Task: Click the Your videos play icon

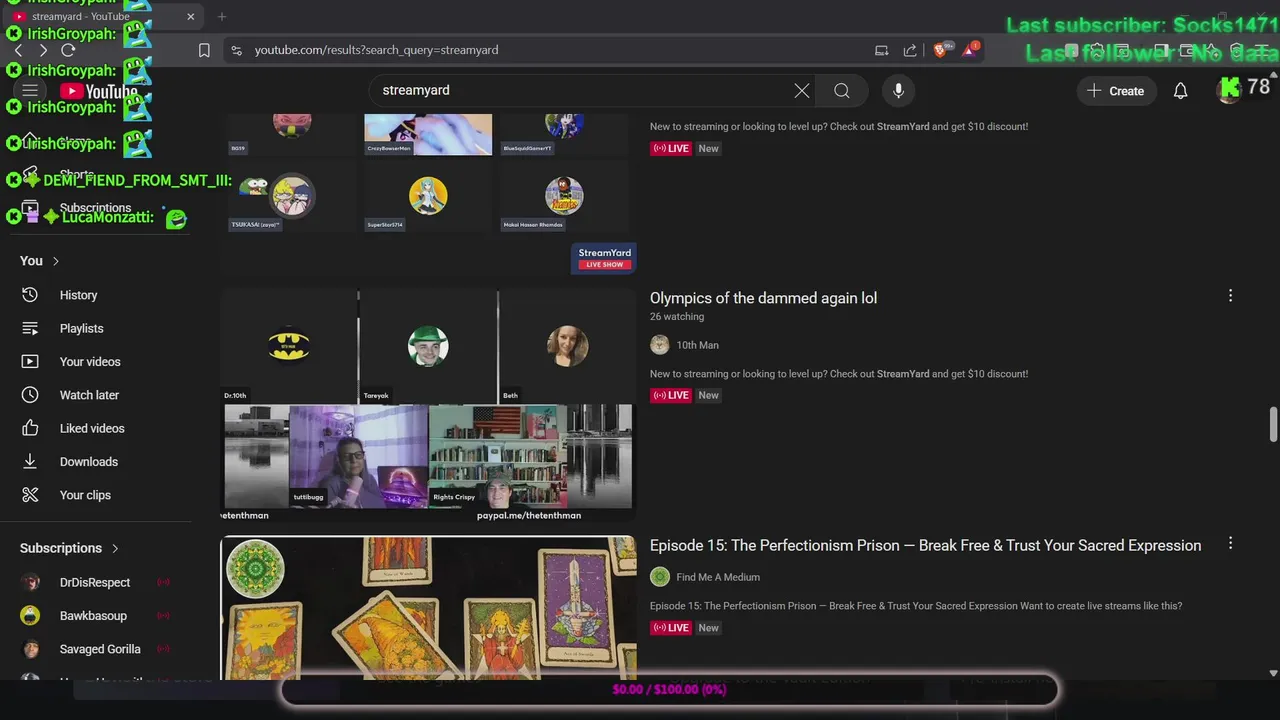Action: pyautogui.click(x=30, y=362)
